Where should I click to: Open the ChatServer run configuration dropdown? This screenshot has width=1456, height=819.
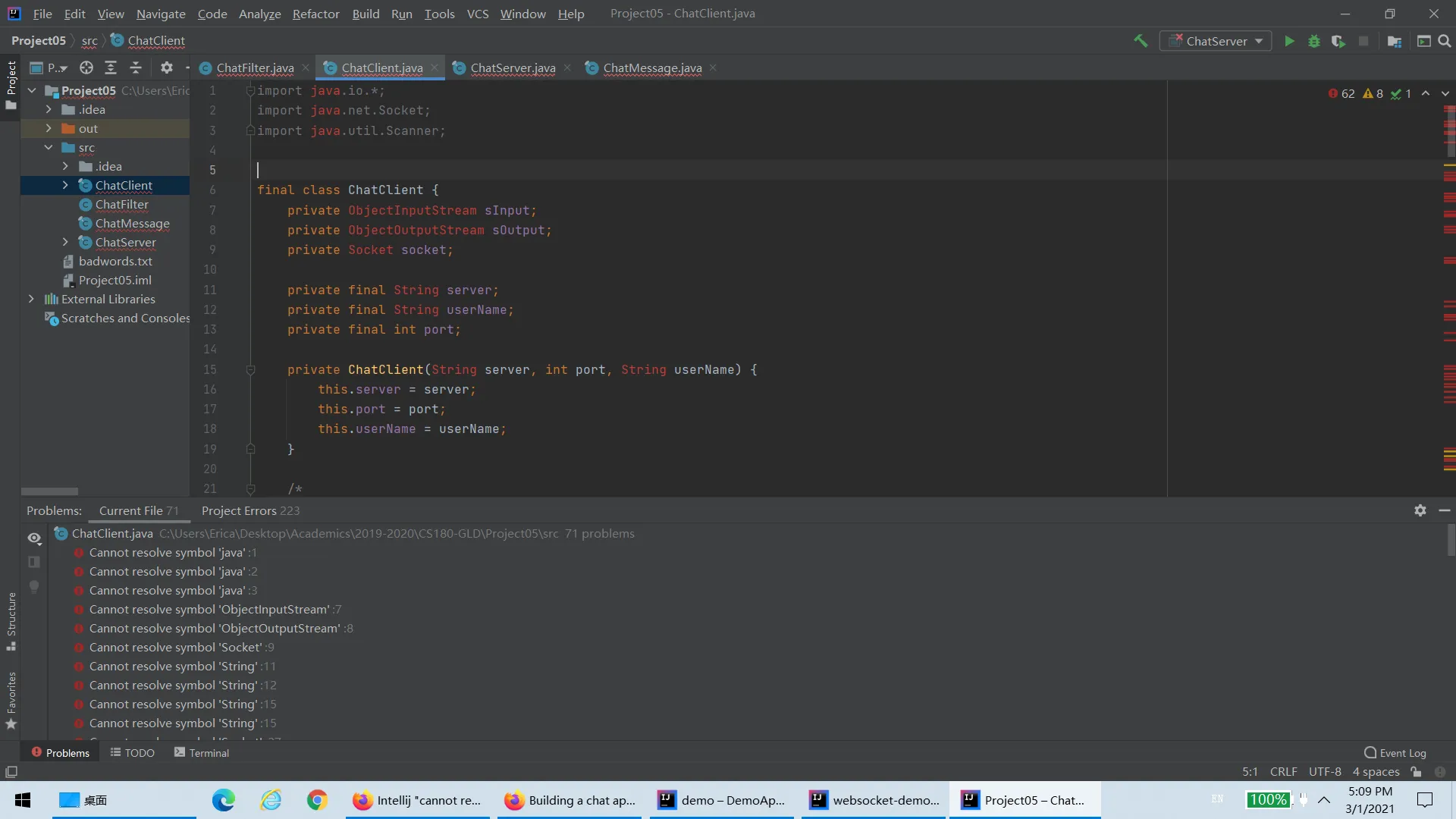click(1216, 41)
